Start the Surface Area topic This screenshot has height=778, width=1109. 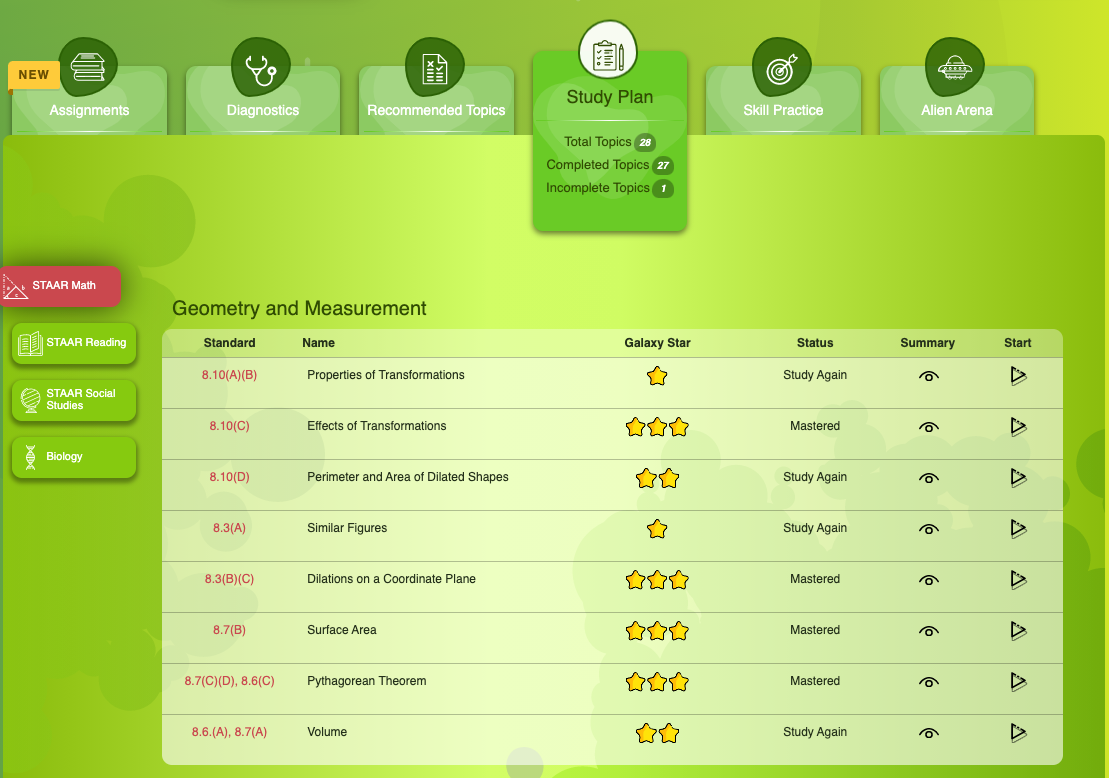pyautogui.click(x=1018, y=630)
